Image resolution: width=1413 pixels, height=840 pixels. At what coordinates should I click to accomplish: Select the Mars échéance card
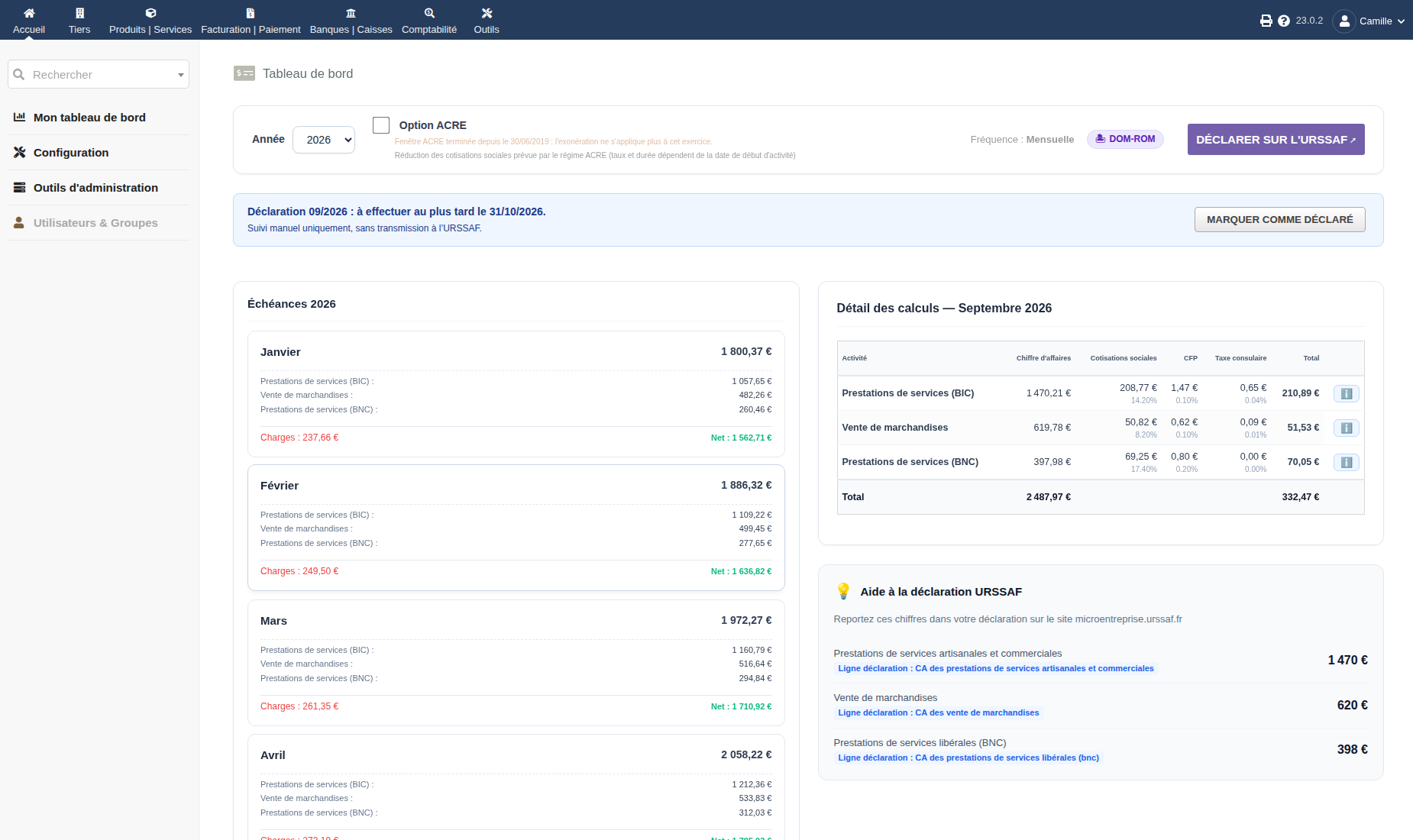(516, 663)
